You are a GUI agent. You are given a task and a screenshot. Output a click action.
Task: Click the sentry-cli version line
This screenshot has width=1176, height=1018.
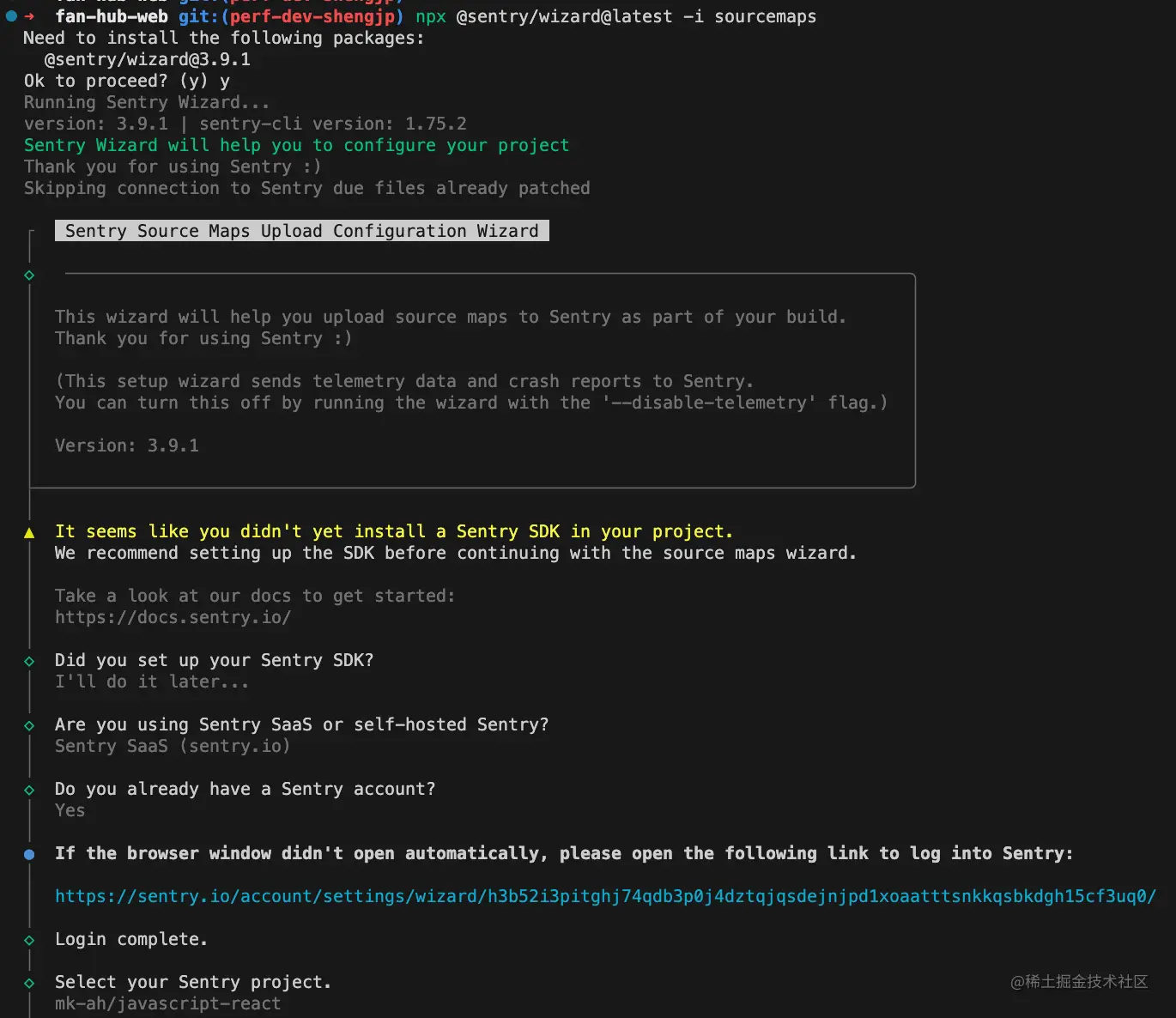(x=246, y=124)
